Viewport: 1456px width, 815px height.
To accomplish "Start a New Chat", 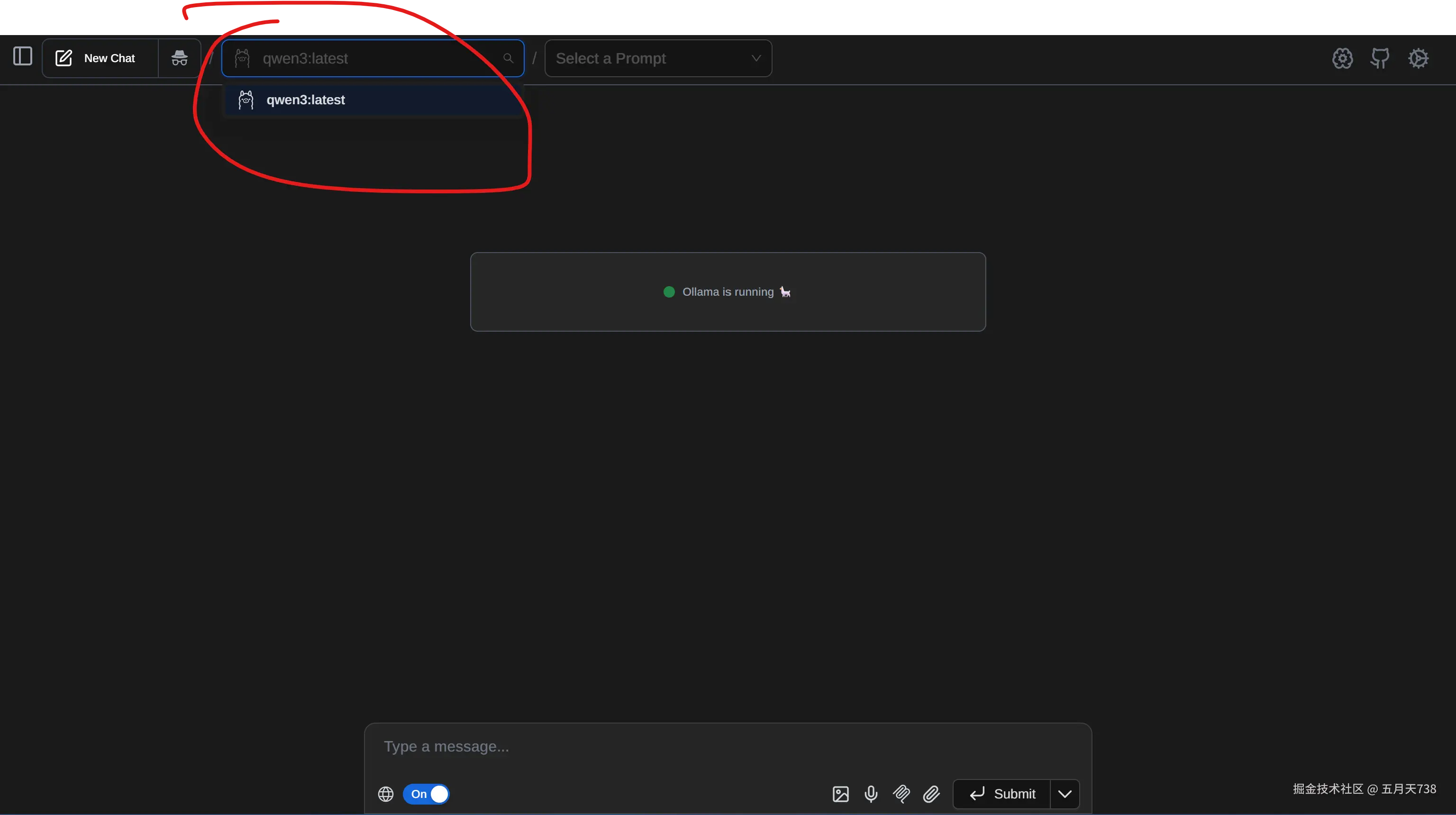I will pos(100,58).
